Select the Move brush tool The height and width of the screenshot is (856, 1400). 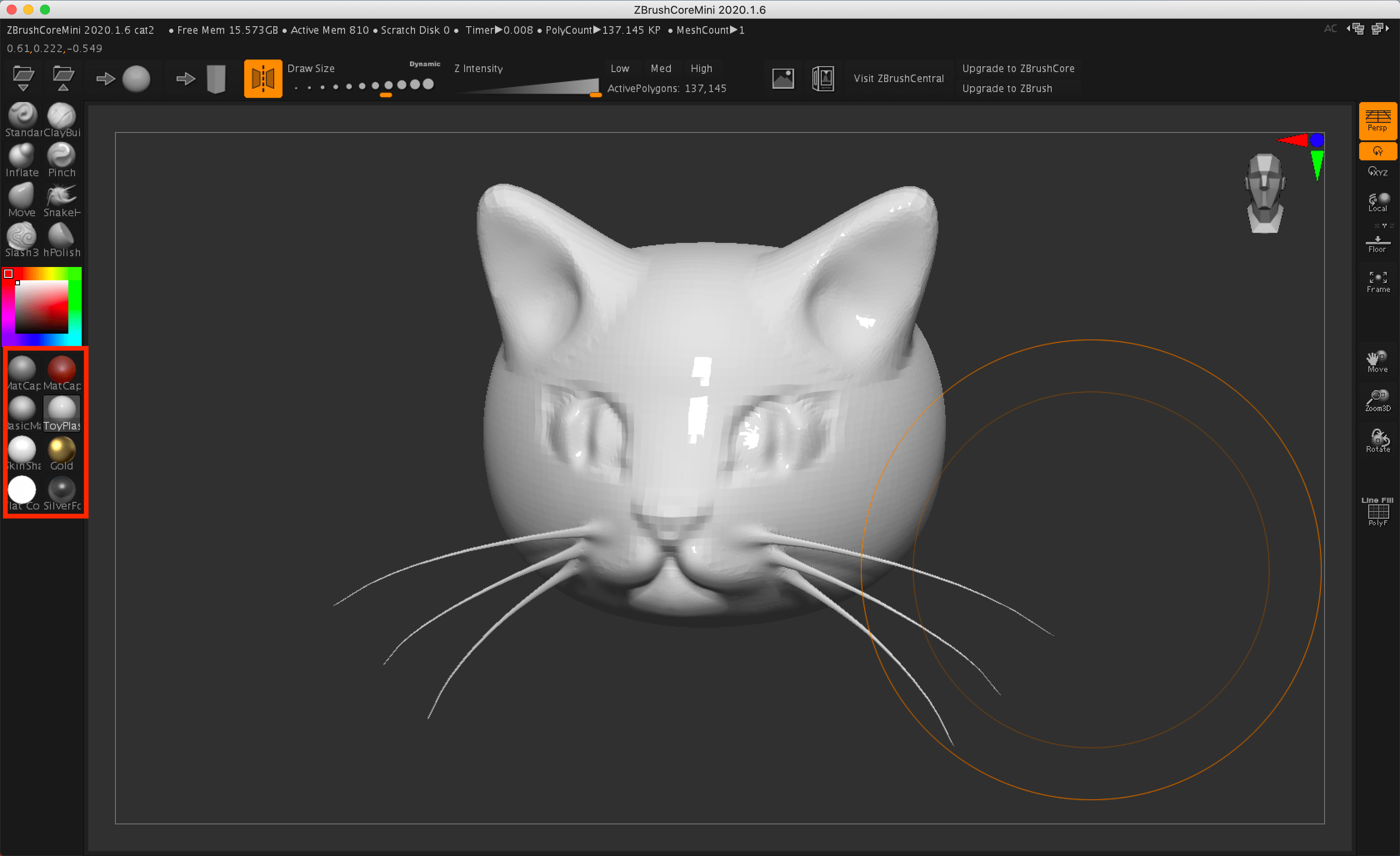[x=22, y=200]
